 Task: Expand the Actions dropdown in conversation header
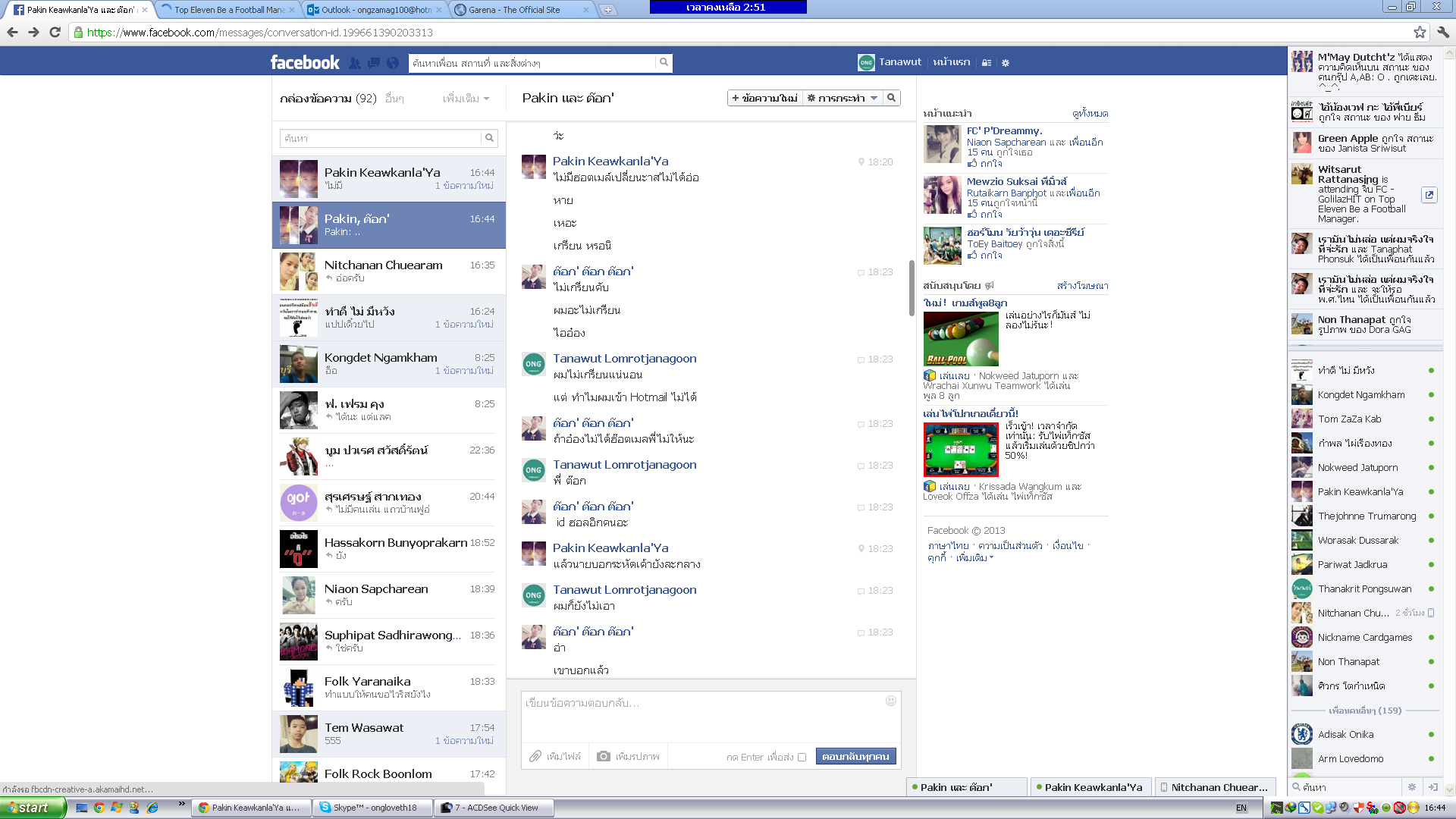843,98
